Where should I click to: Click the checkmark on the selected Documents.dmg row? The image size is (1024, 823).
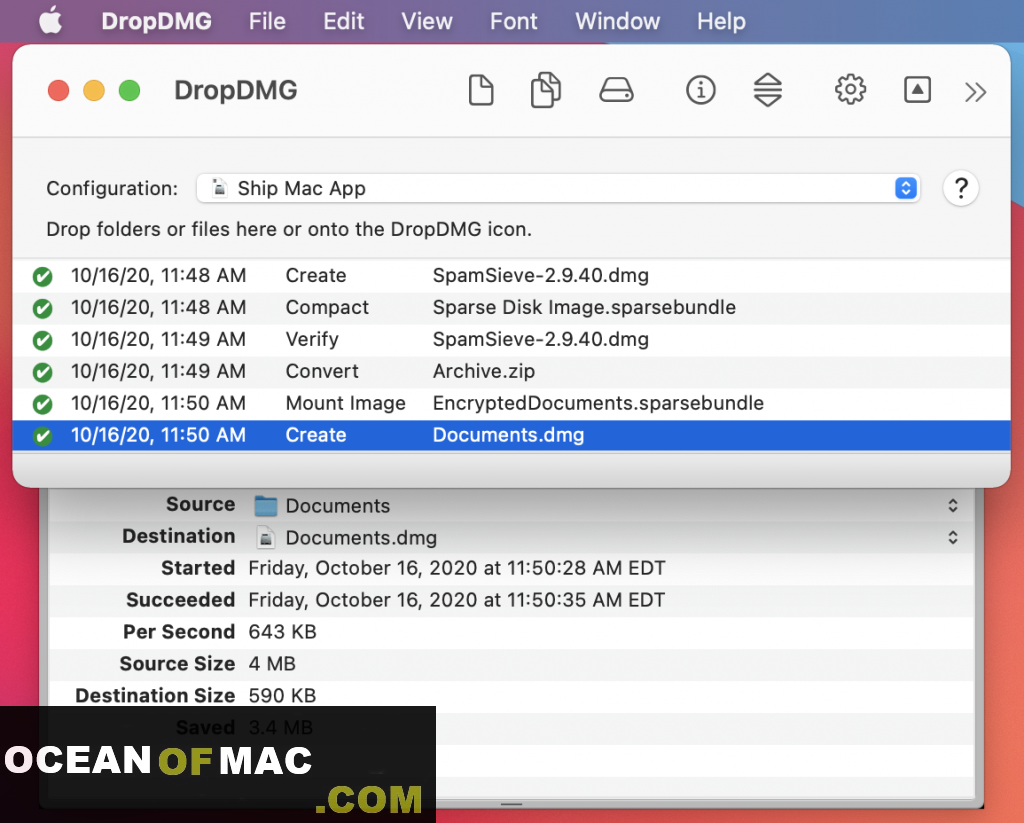(43, 436)
